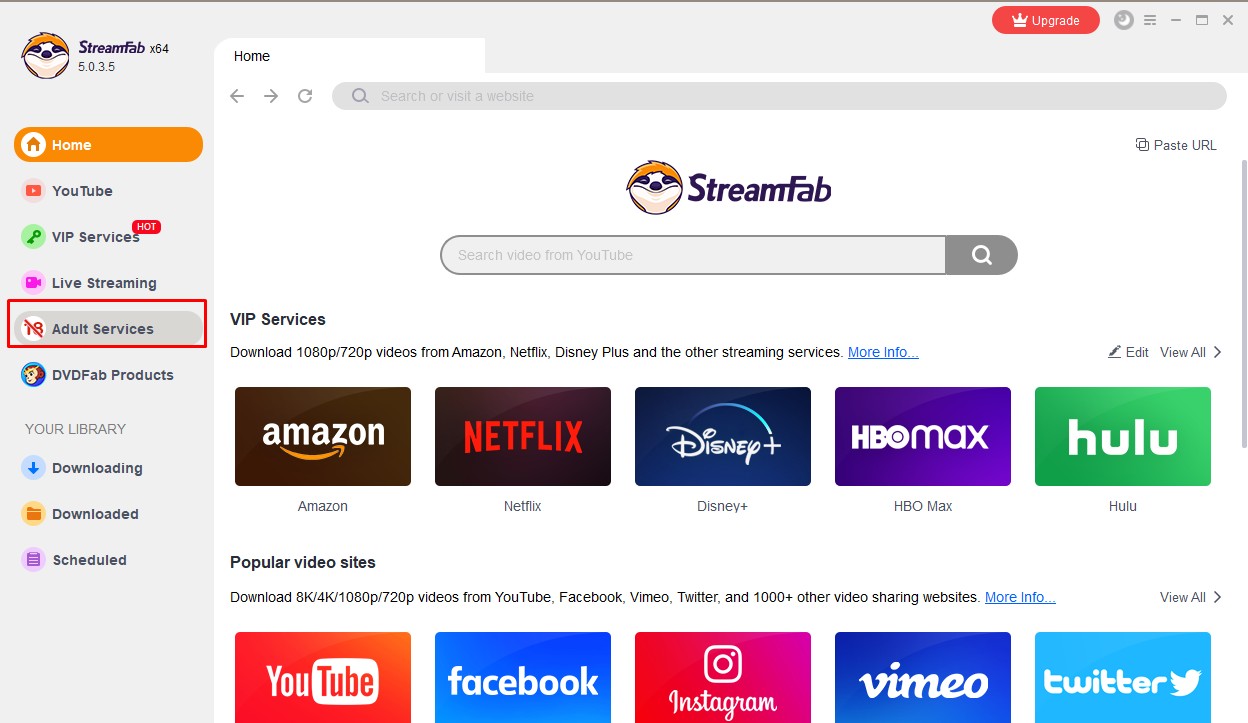Click the pencil Edit icon for VIP Services
The height and width of the screenshot is (723, 1248).
1114,352
